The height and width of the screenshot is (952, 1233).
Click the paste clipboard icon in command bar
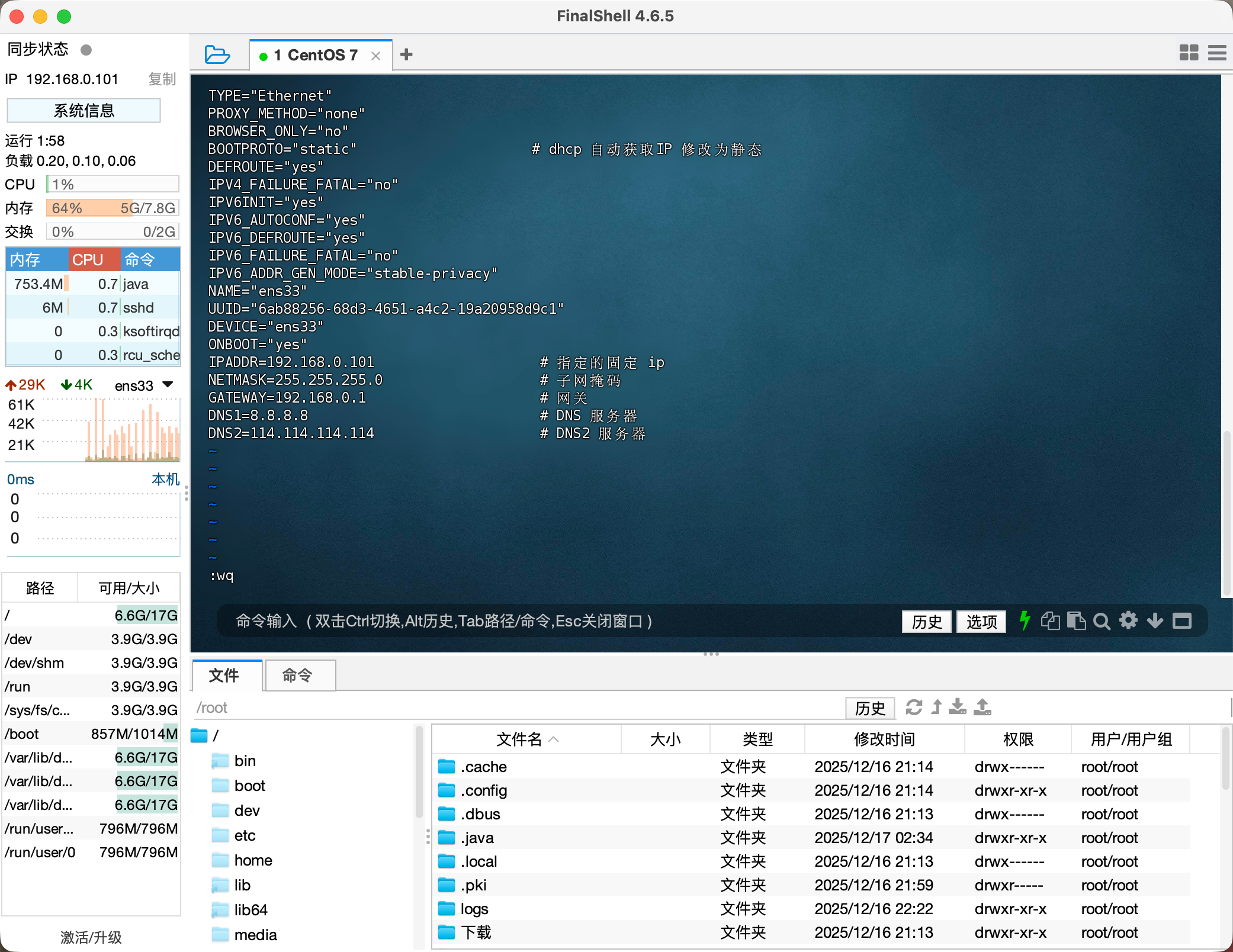point(1076,621)
